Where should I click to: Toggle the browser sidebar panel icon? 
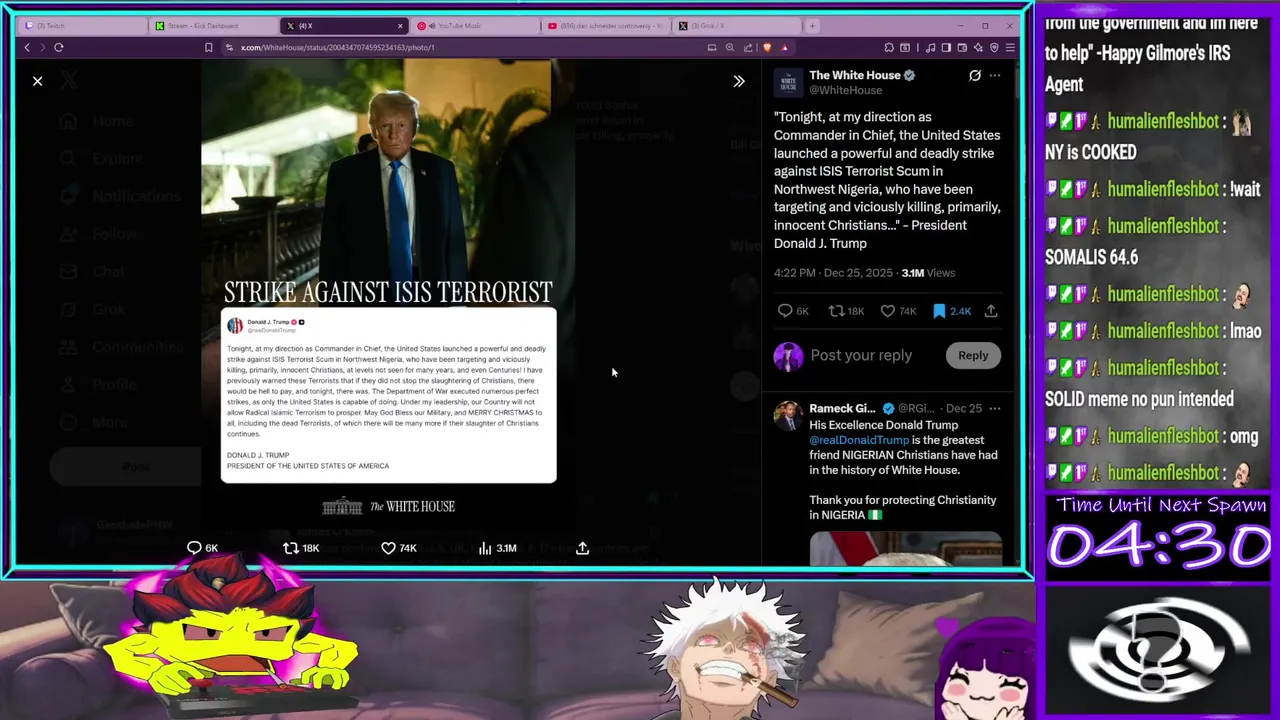coord(946,47)
